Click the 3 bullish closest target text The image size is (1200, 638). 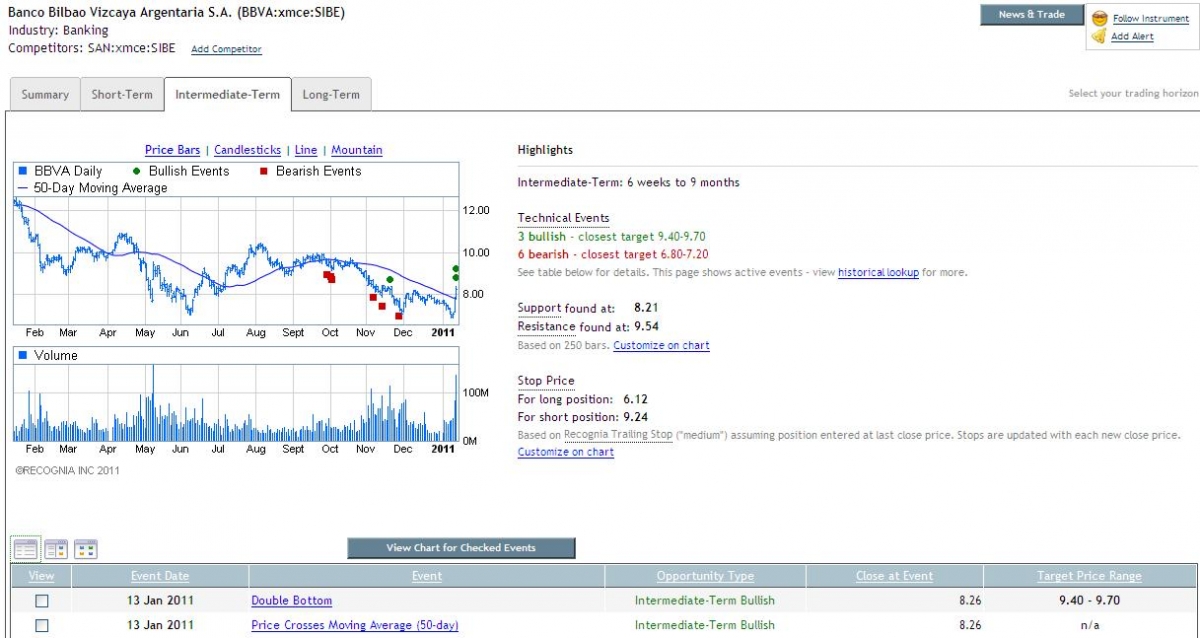click(612, 237)
